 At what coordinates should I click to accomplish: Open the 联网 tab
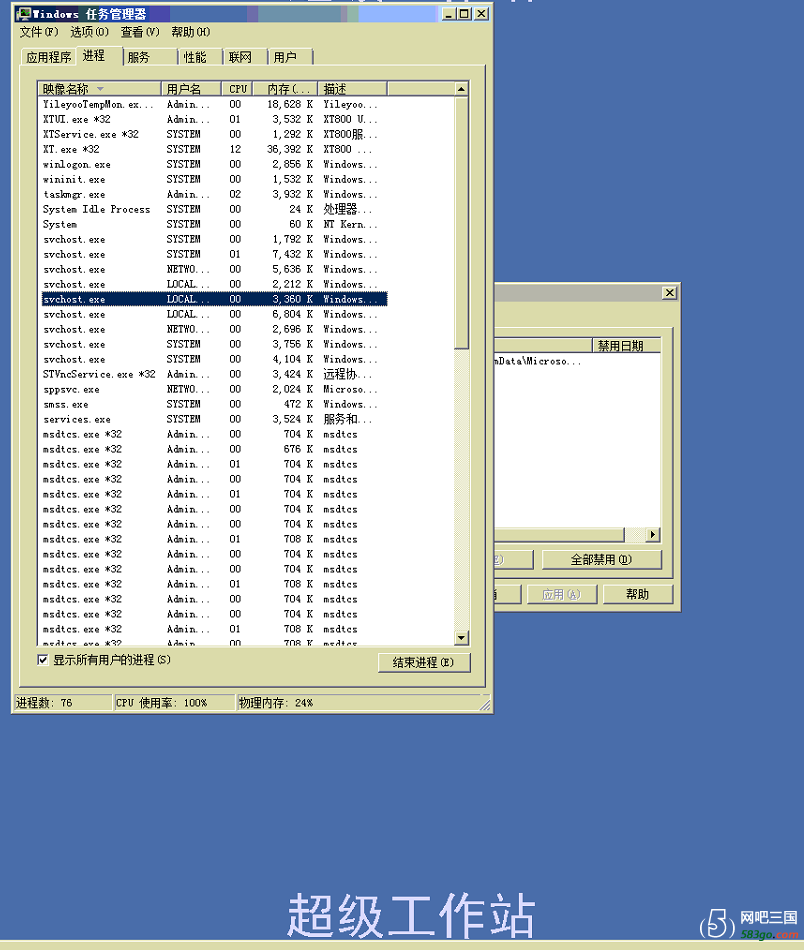[245, 57]
